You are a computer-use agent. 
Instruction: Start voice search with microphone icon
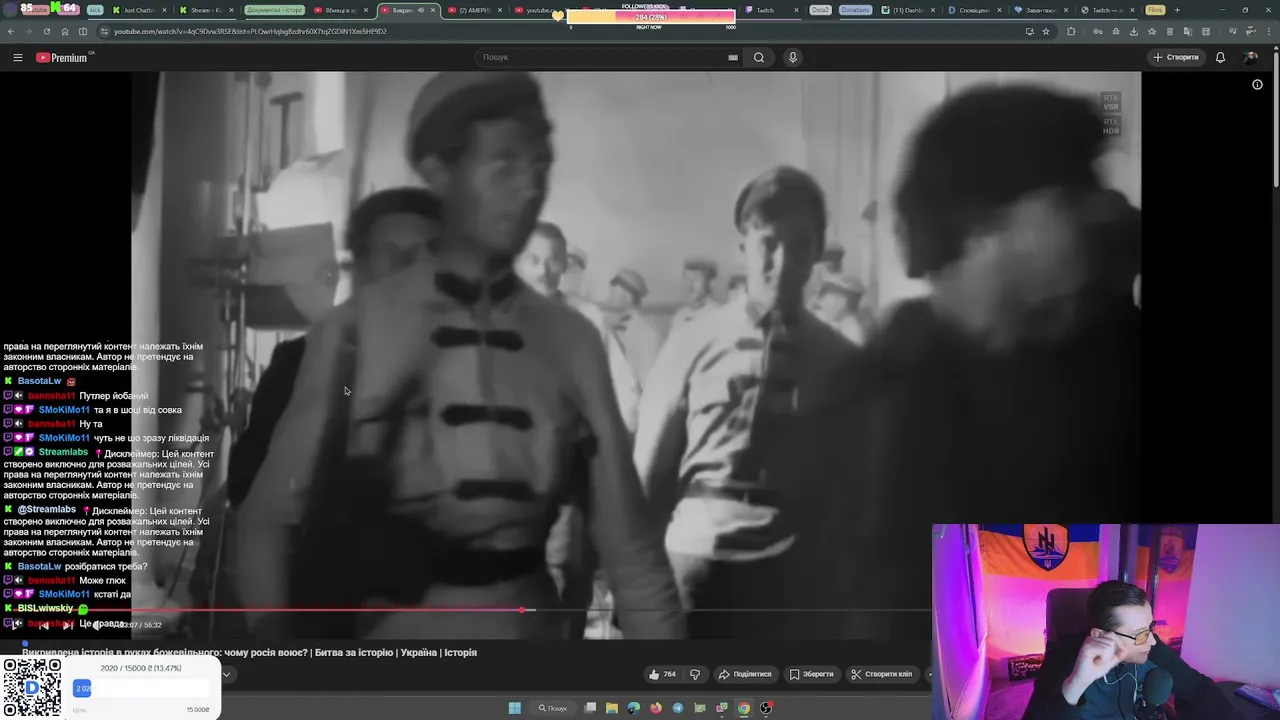(792, 57)
